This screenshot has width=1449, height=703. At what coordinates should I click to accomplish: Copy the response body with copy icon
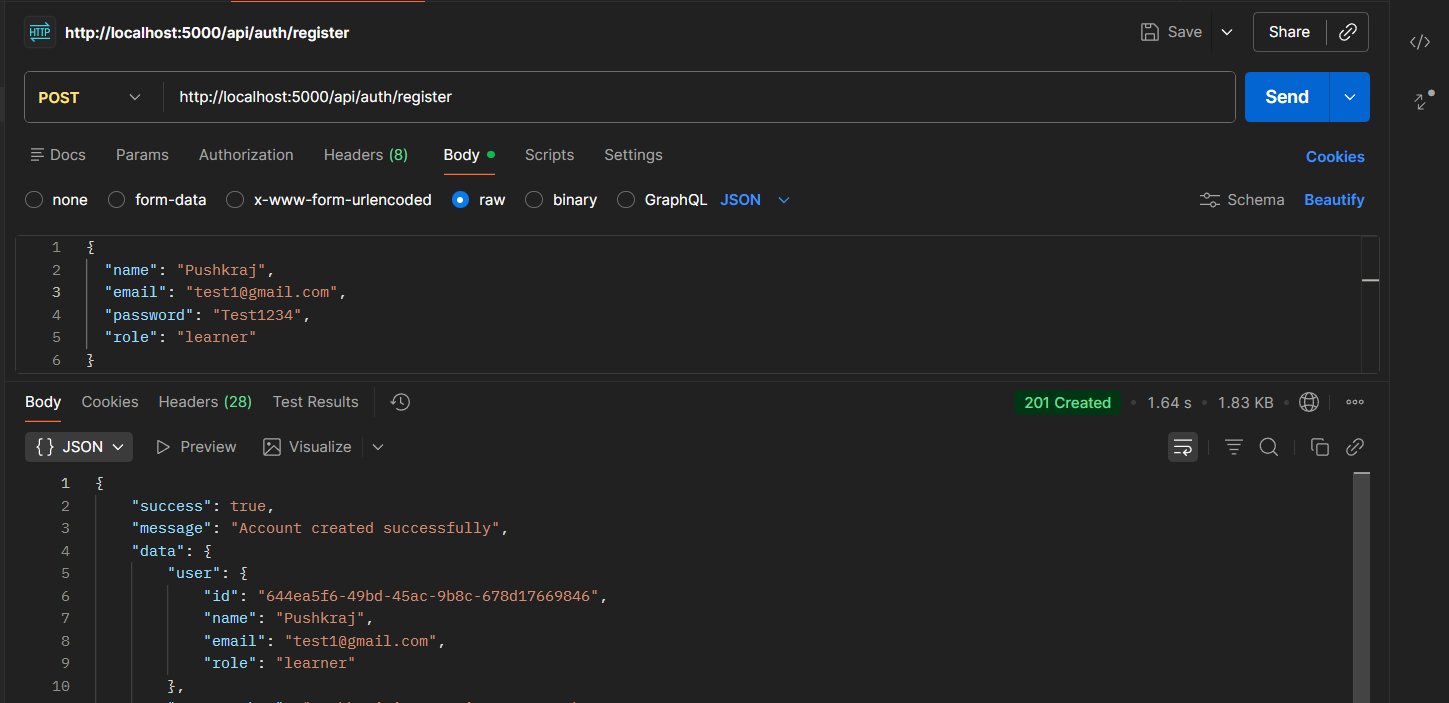[x=1319, y=447]
